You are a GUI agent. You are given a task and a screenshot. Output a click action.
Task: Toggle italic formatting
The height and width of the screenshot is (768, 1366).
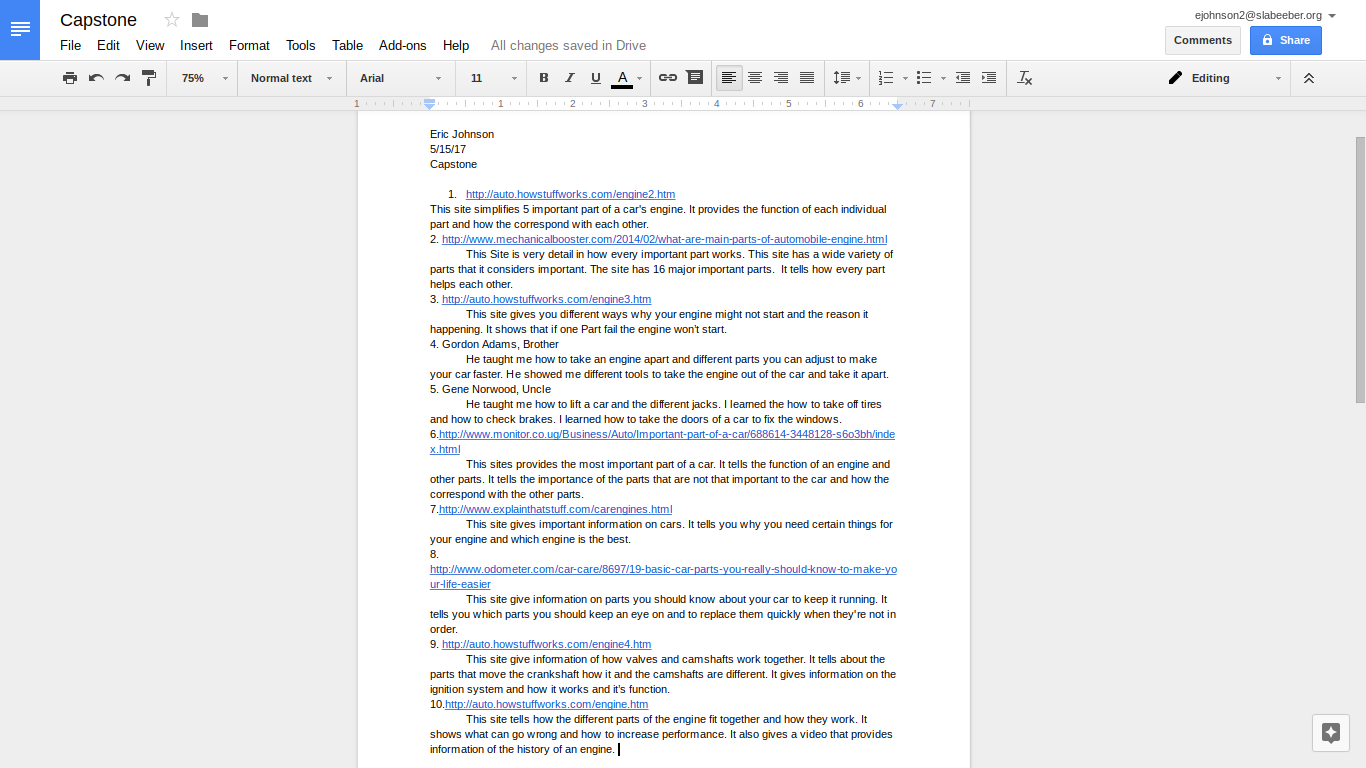pos(570,78)
